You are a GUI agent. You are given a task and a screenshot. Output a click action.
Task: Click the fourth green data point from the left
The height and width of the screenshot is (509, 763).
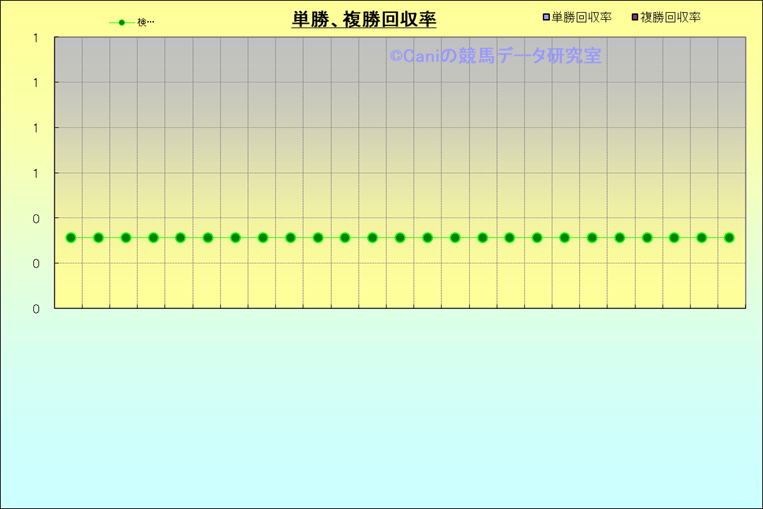[x=153, y=238]
